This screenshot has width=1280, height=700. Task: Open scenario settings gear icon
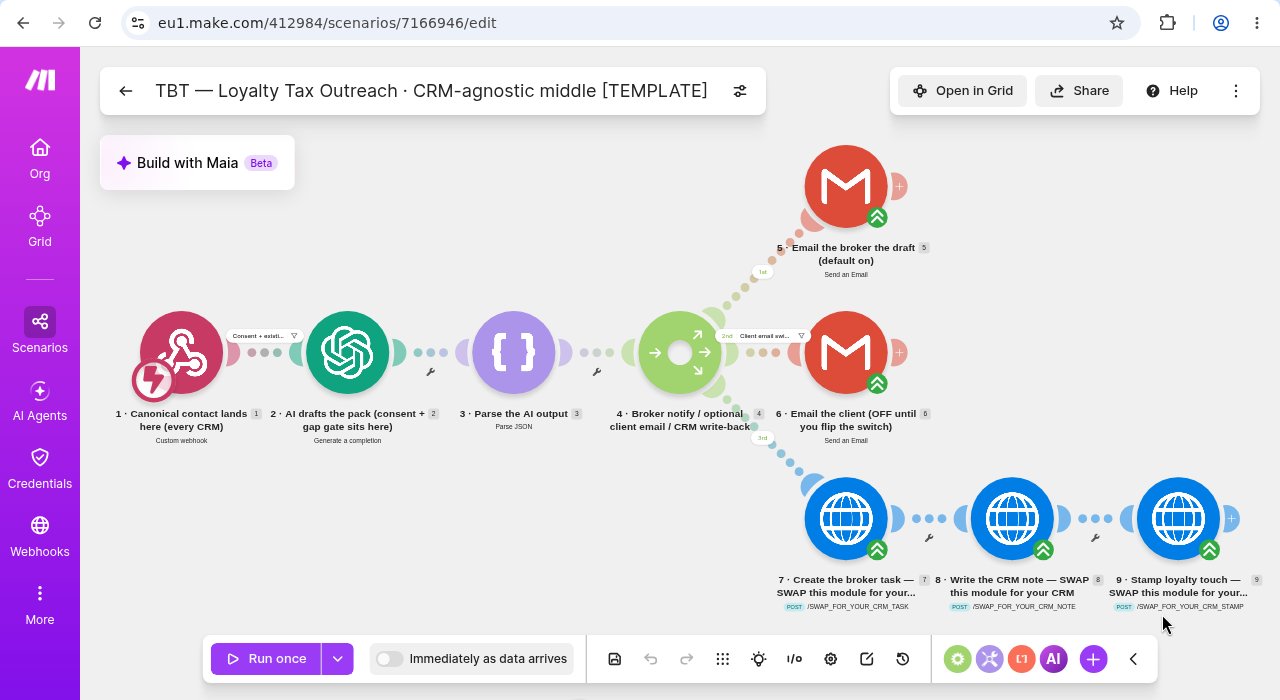coord(831,659)
